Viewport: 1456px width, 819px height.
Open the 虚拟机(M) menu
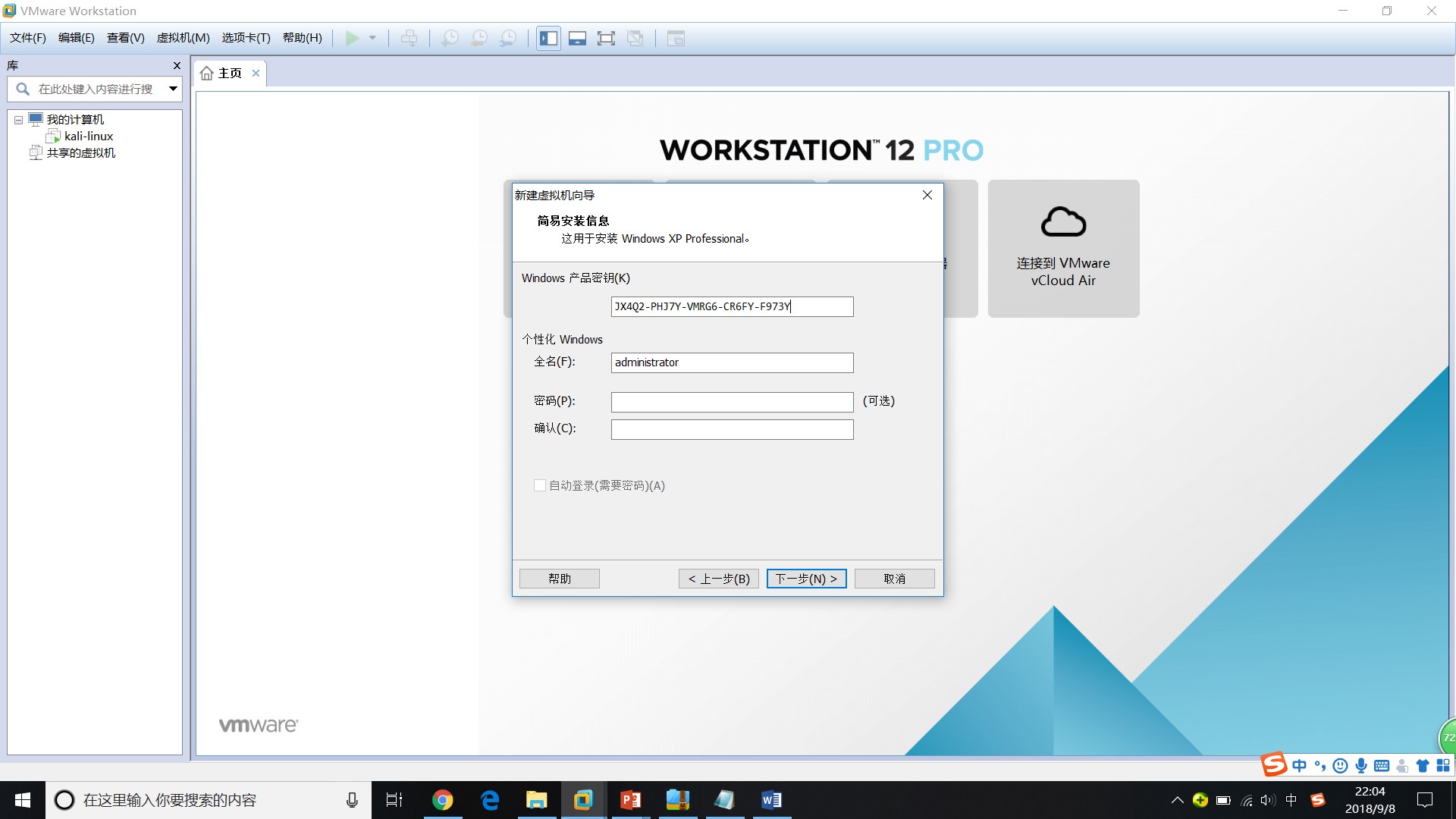(183, 38)
